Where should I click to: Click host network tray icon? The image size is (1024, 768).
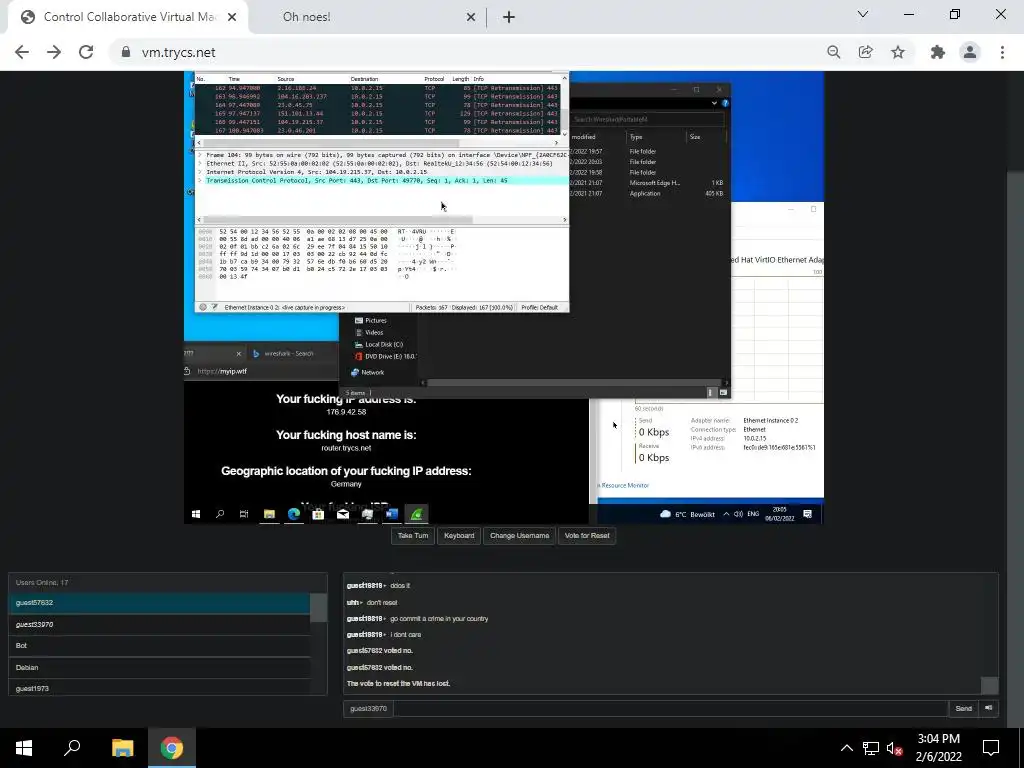pos(871,748)
